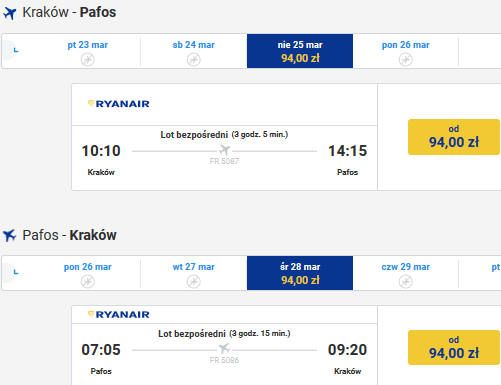
Task: Click the no-flight icon under czw 29 mar
Action: coord(406,282)
